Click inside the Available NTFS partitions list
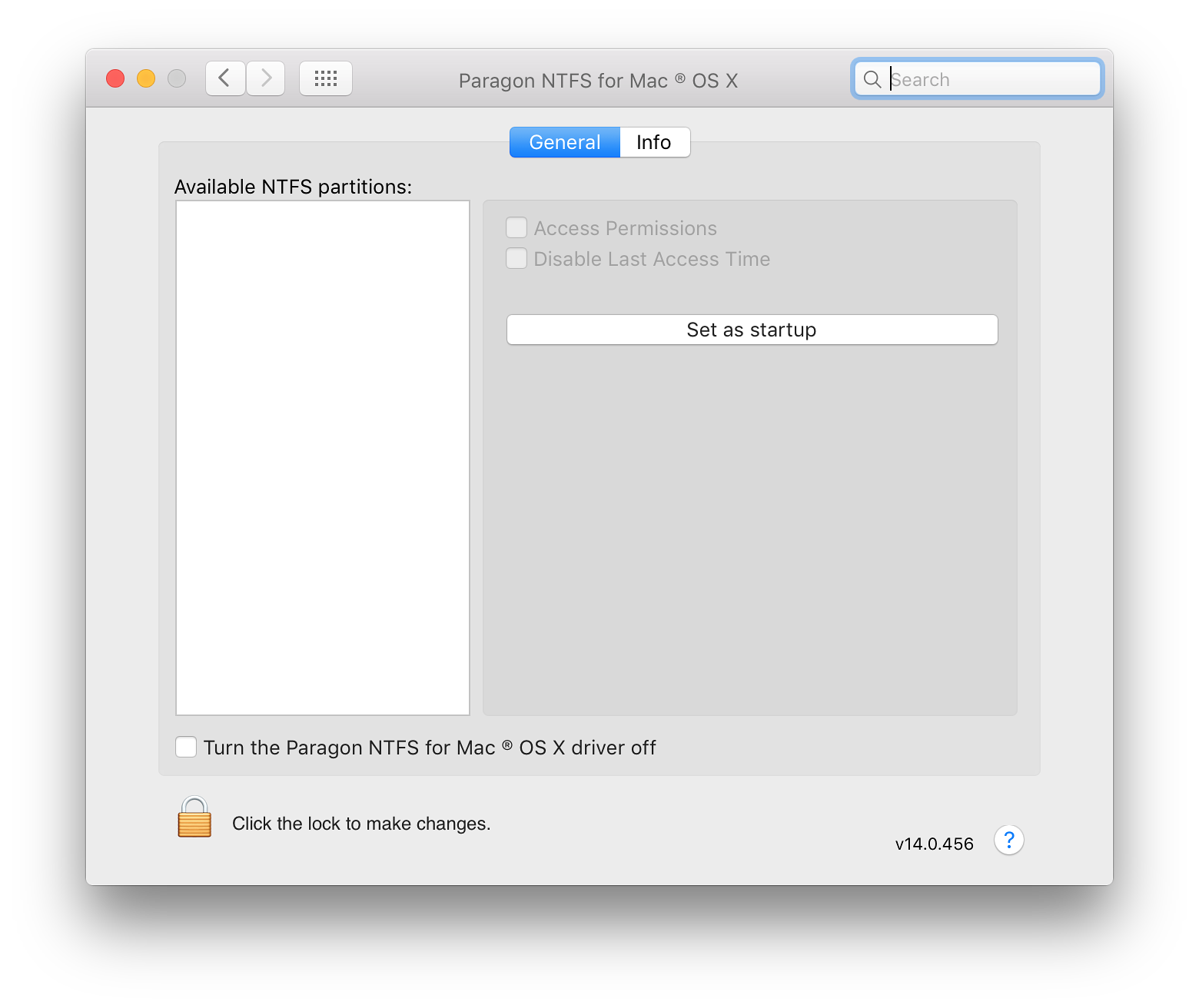This screenshot has width=1199, height=1008. 323,458
